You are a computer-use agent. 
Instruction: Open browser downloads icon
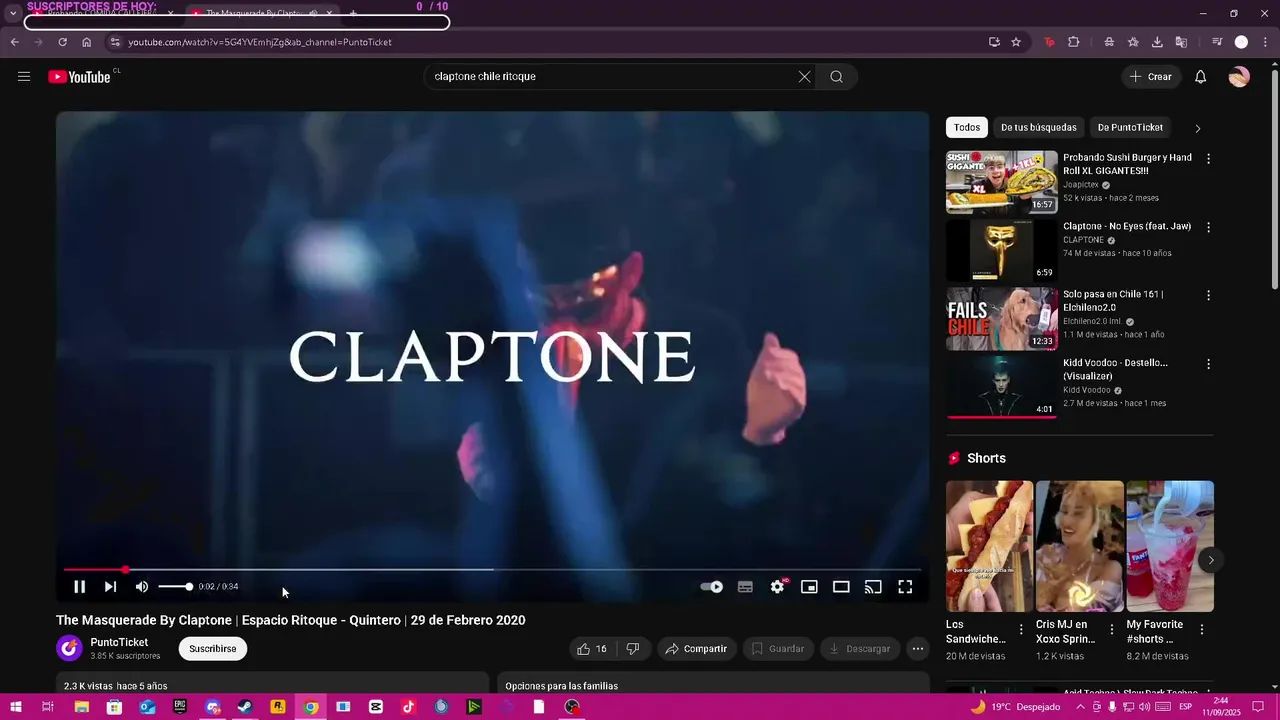click(x=1157, y=42)
